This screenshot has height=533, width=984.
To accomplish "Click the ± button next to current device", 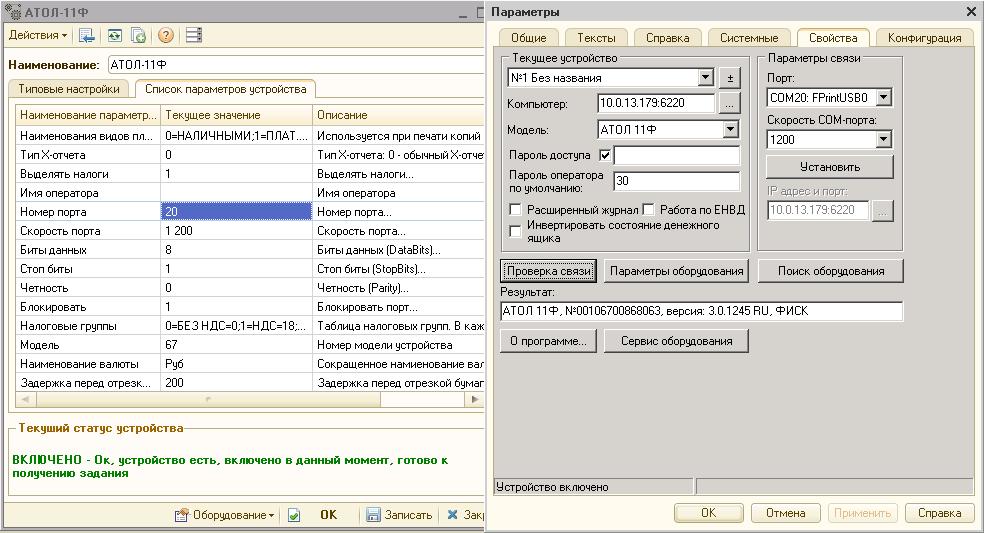I will tap(730, 78).
